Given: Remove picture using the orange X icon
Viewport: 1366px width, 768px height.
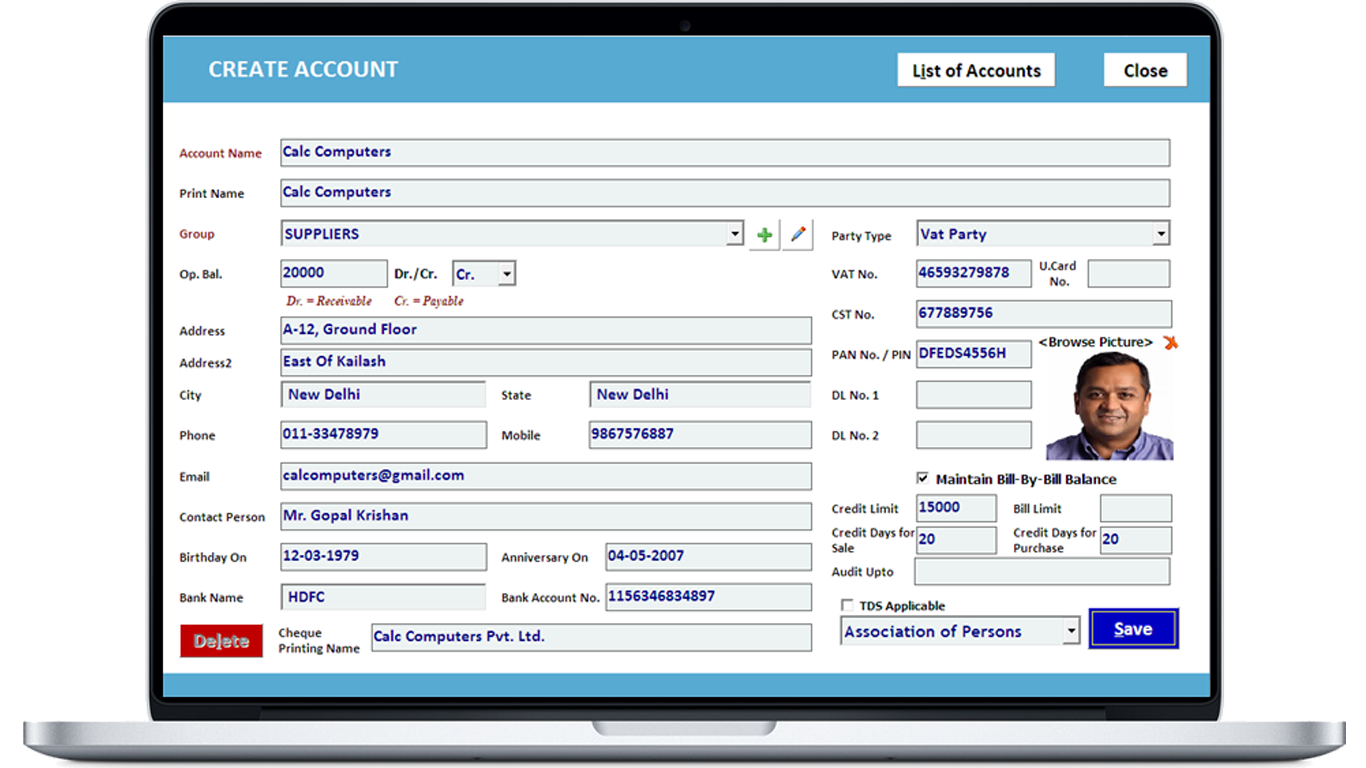Looking at the screenshot, I should [1170, 343].
